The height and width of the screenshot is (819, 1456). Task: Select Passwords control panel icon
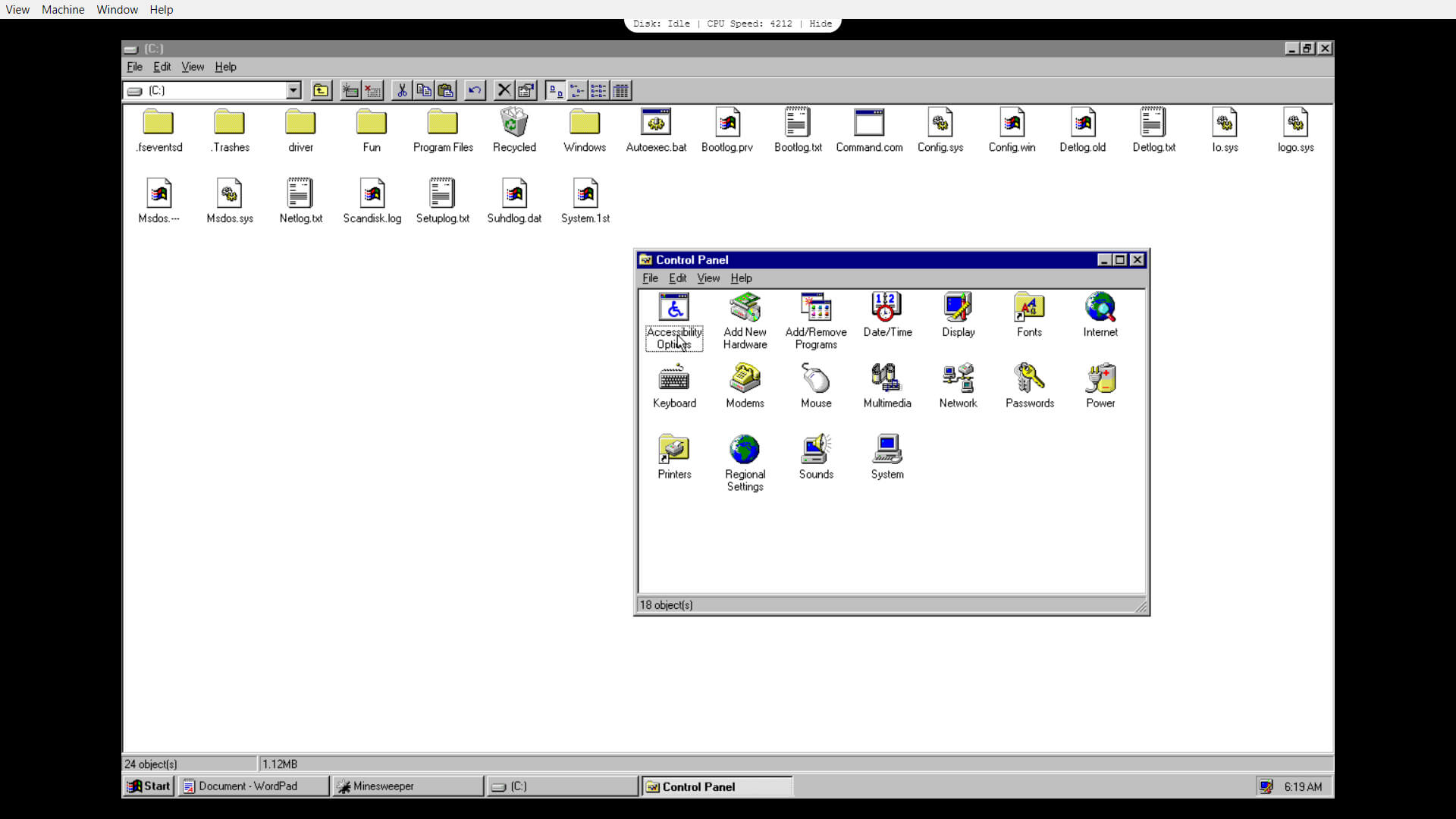(1029, 387)
